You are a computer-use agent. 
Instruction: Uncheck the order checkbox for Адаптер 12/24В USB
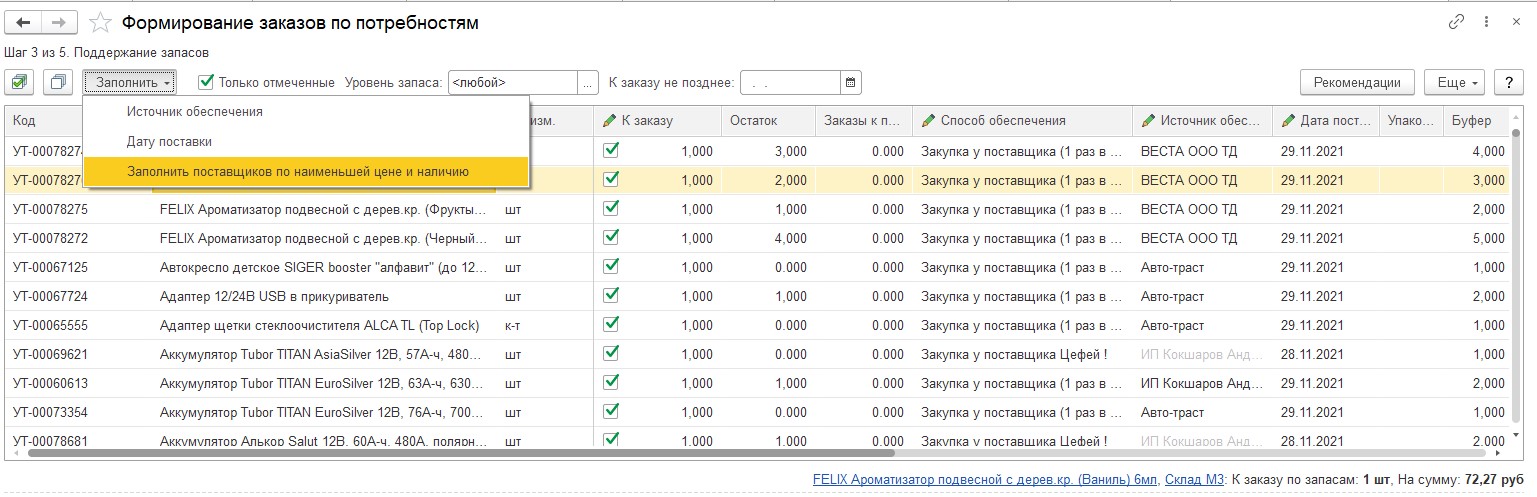[611, 296]
